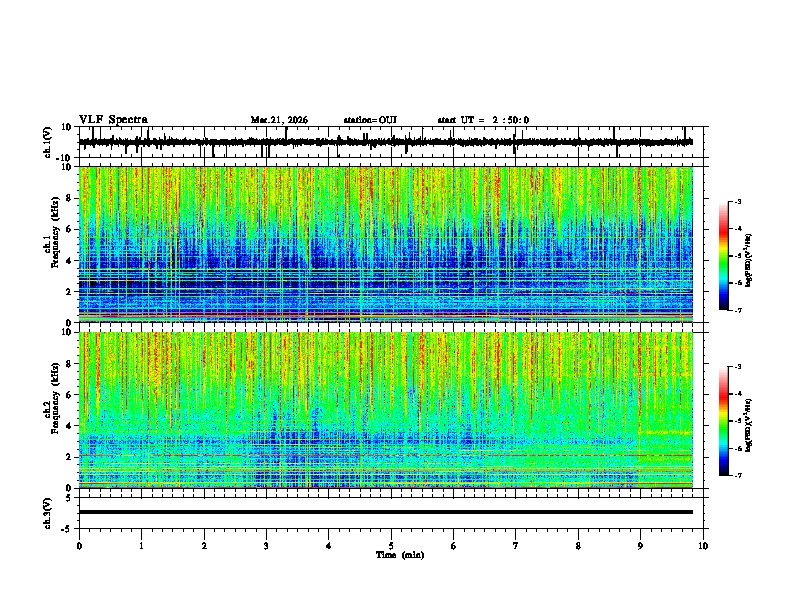792x612 pixels.
Task: Click the "6" kHz tick of the ch.2 spectrogram
Action: tap(69, 395)
